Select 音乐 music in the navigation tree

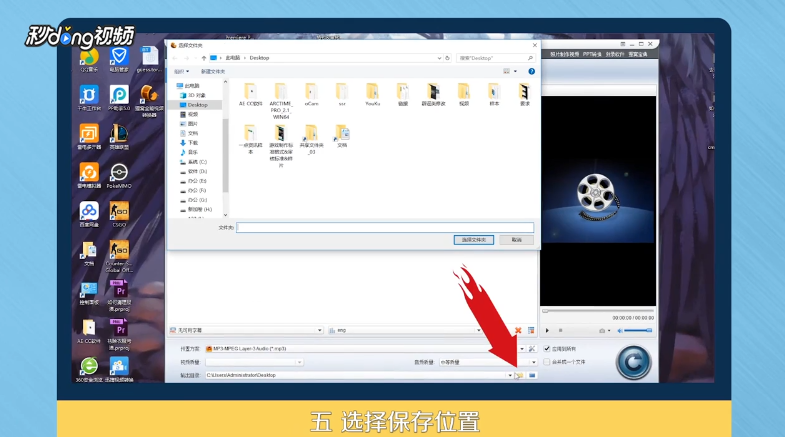click(x=193, y=152)
